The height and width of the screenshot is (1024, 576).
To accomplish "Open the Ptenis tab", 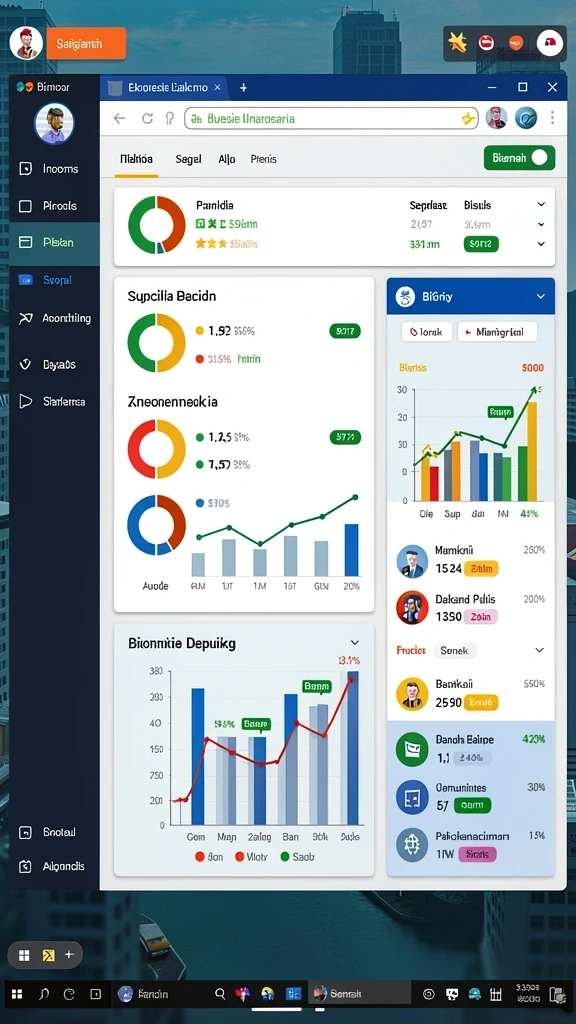I will [x=264, y=159].
